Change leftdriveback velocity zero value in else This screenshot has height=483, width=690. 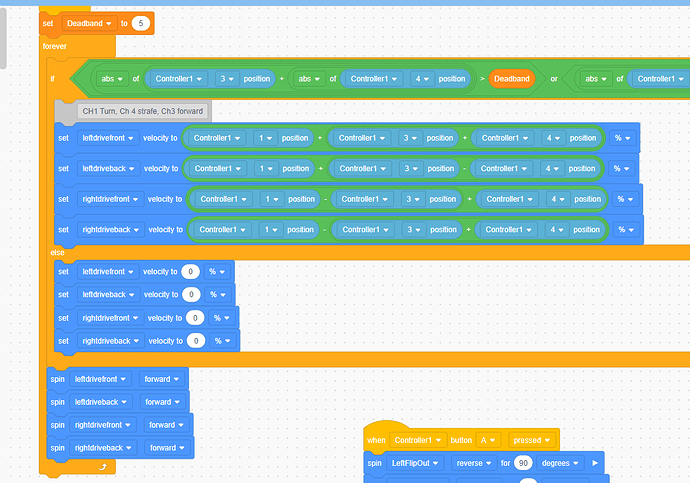tap(191, 294)
